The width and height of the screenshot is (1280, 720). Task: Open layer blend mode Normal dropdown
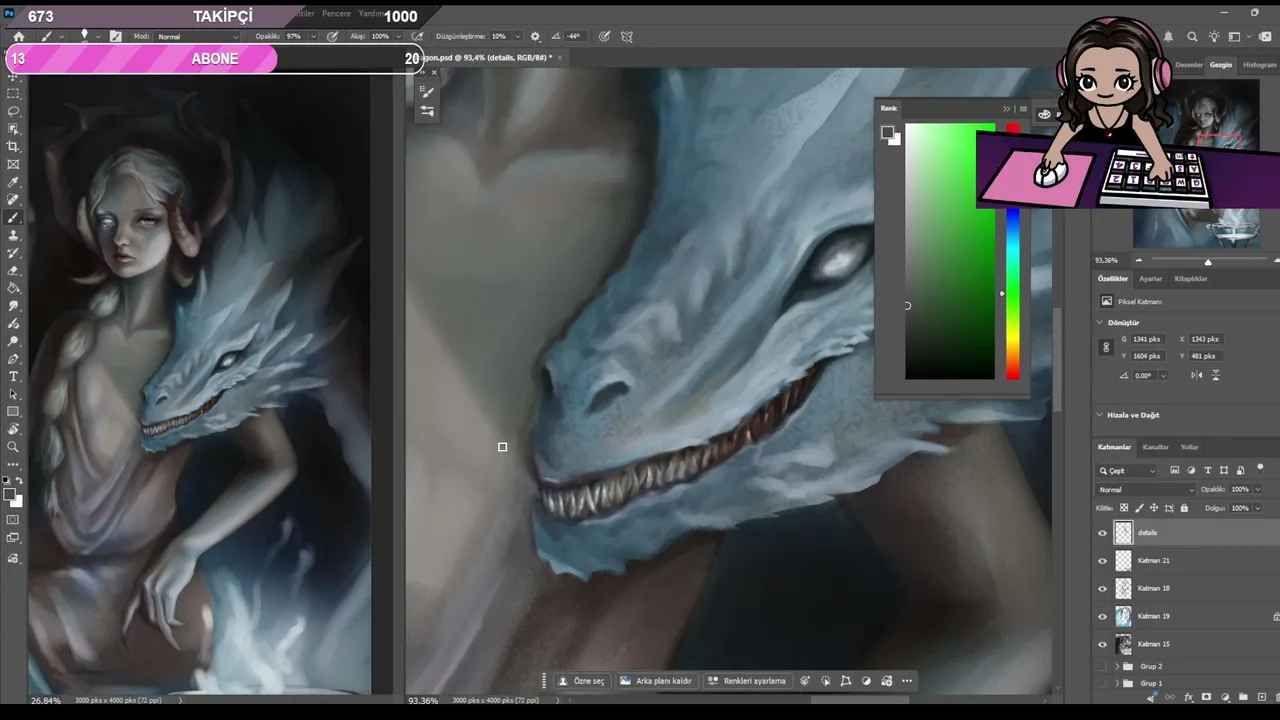tap(1146, 490)
